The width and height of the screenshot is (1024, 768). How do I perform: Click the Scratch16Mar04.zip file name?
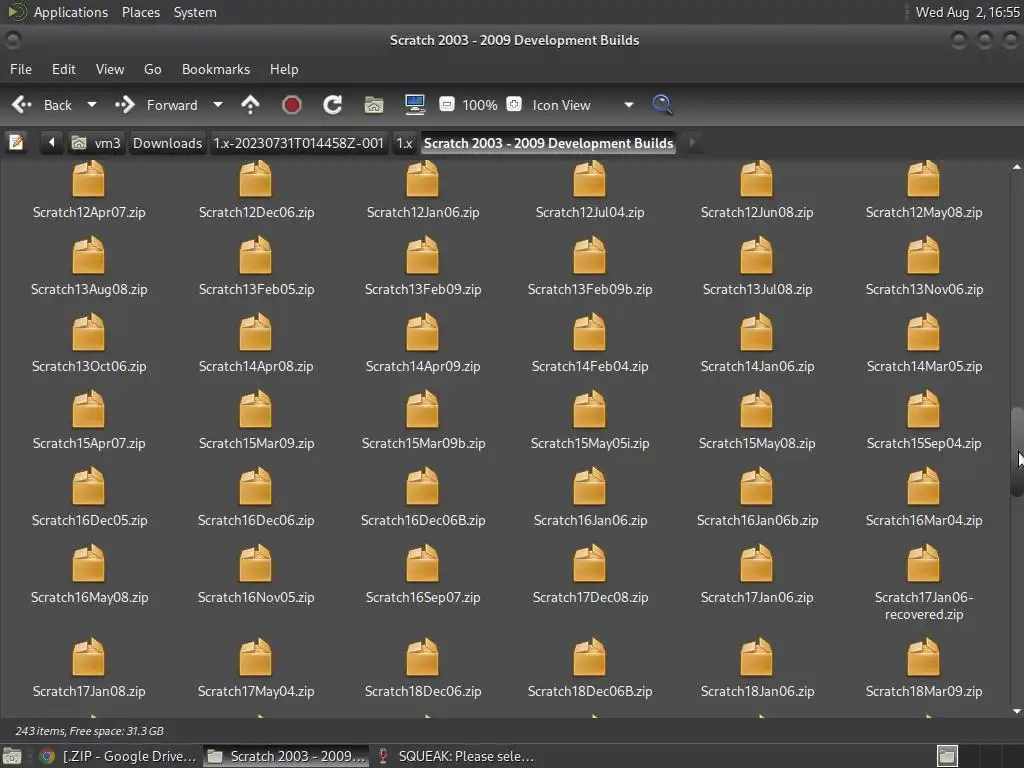(924, 520)
